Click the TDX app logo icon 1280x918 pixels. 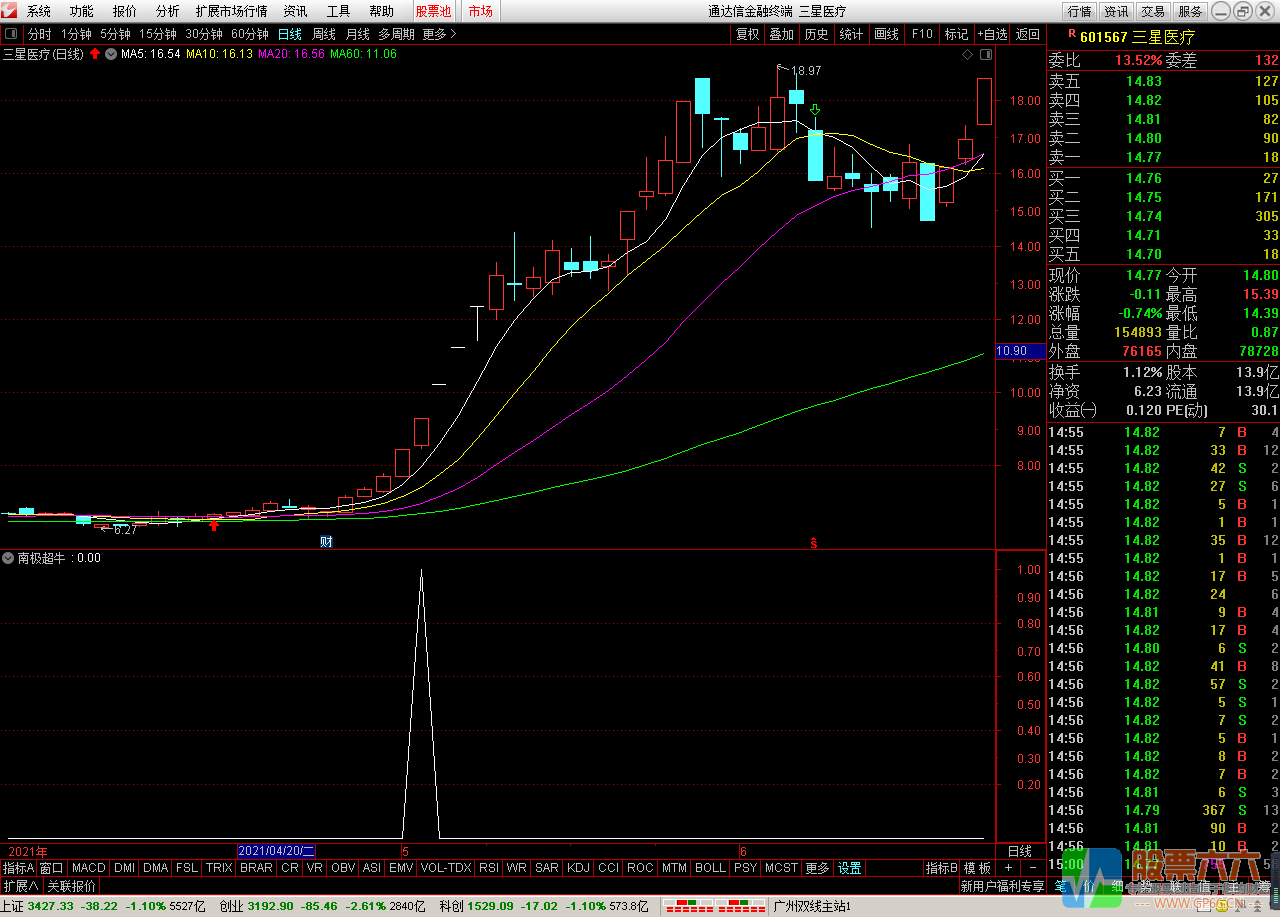10,11
